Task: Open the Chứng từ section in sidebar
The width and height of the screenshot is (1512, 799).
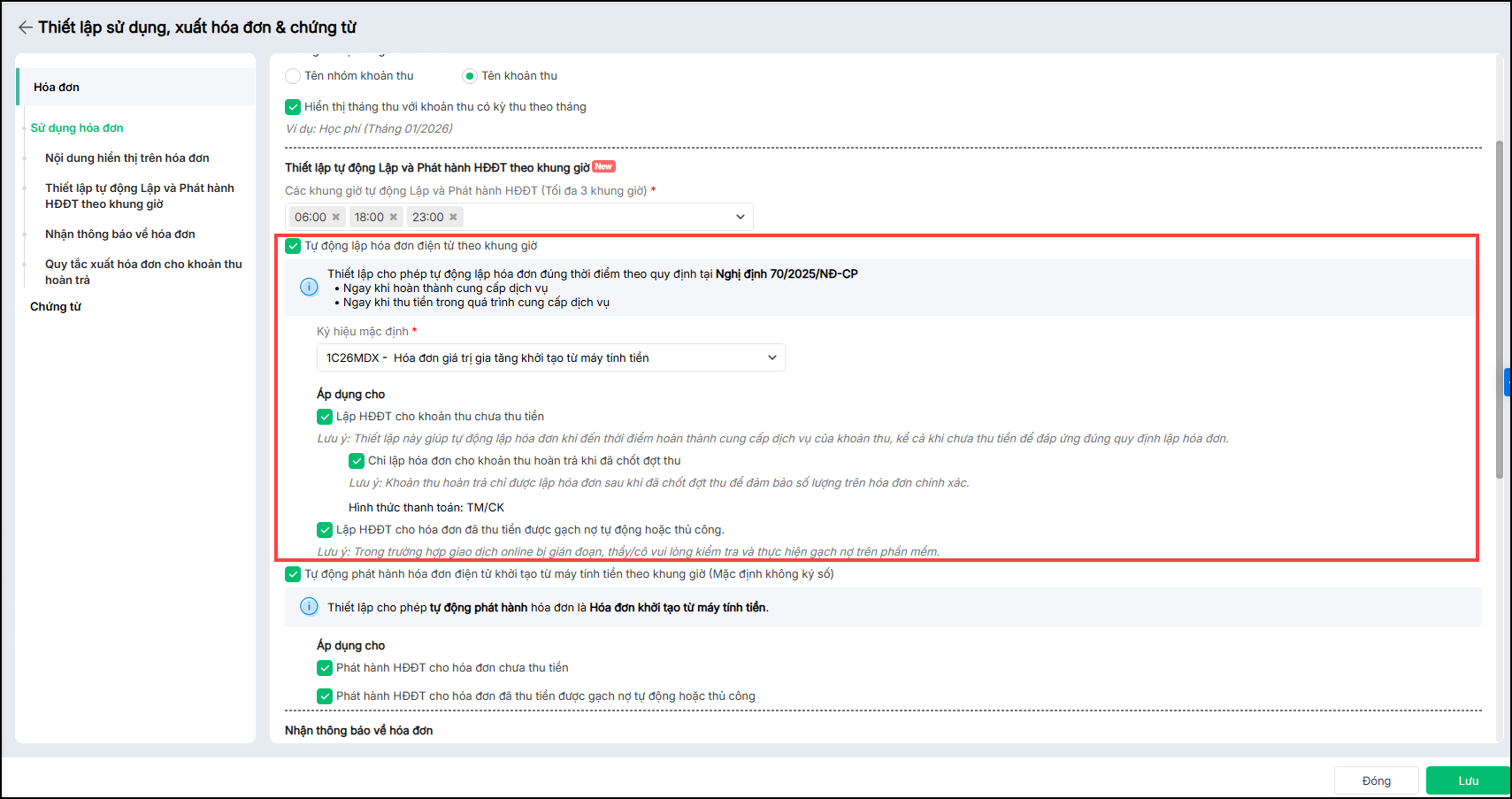Action: click(56, 307)
